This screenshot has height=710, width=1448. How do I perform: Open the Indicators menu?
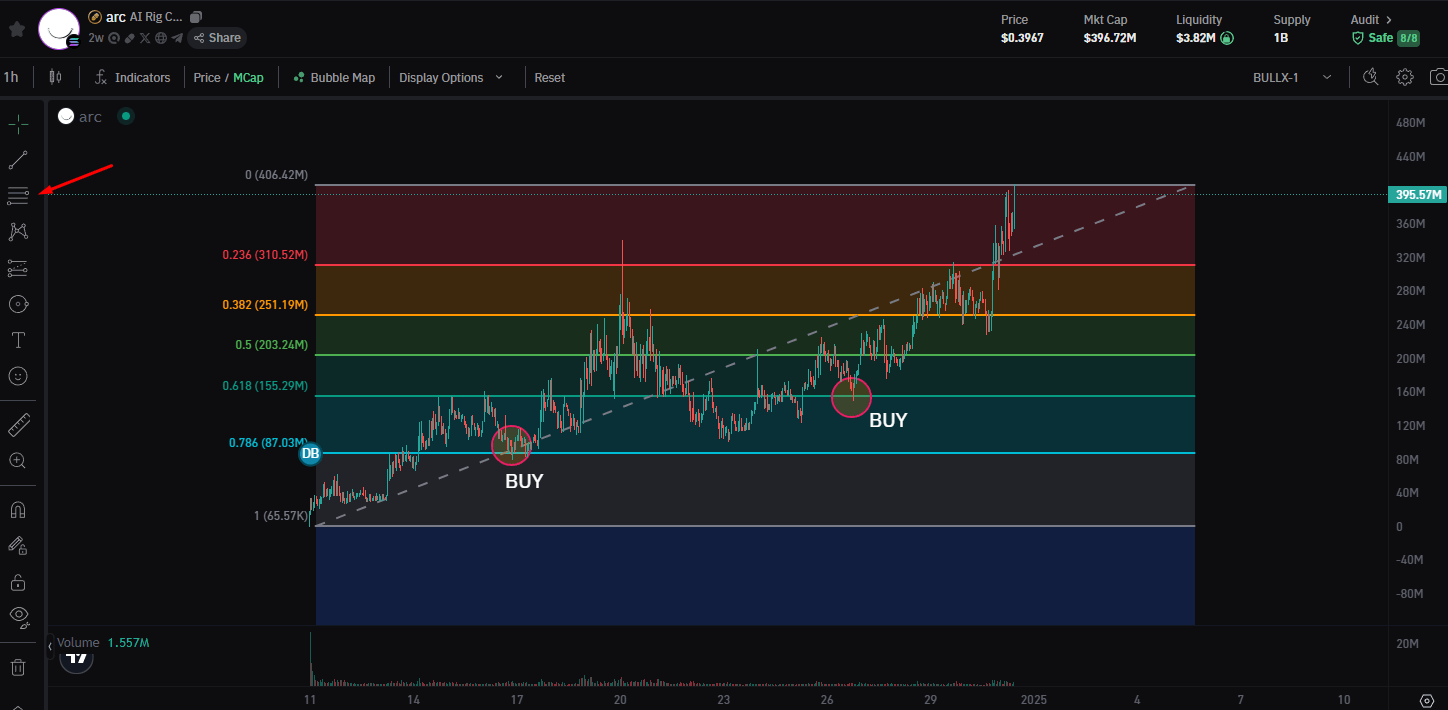[133, 77]
